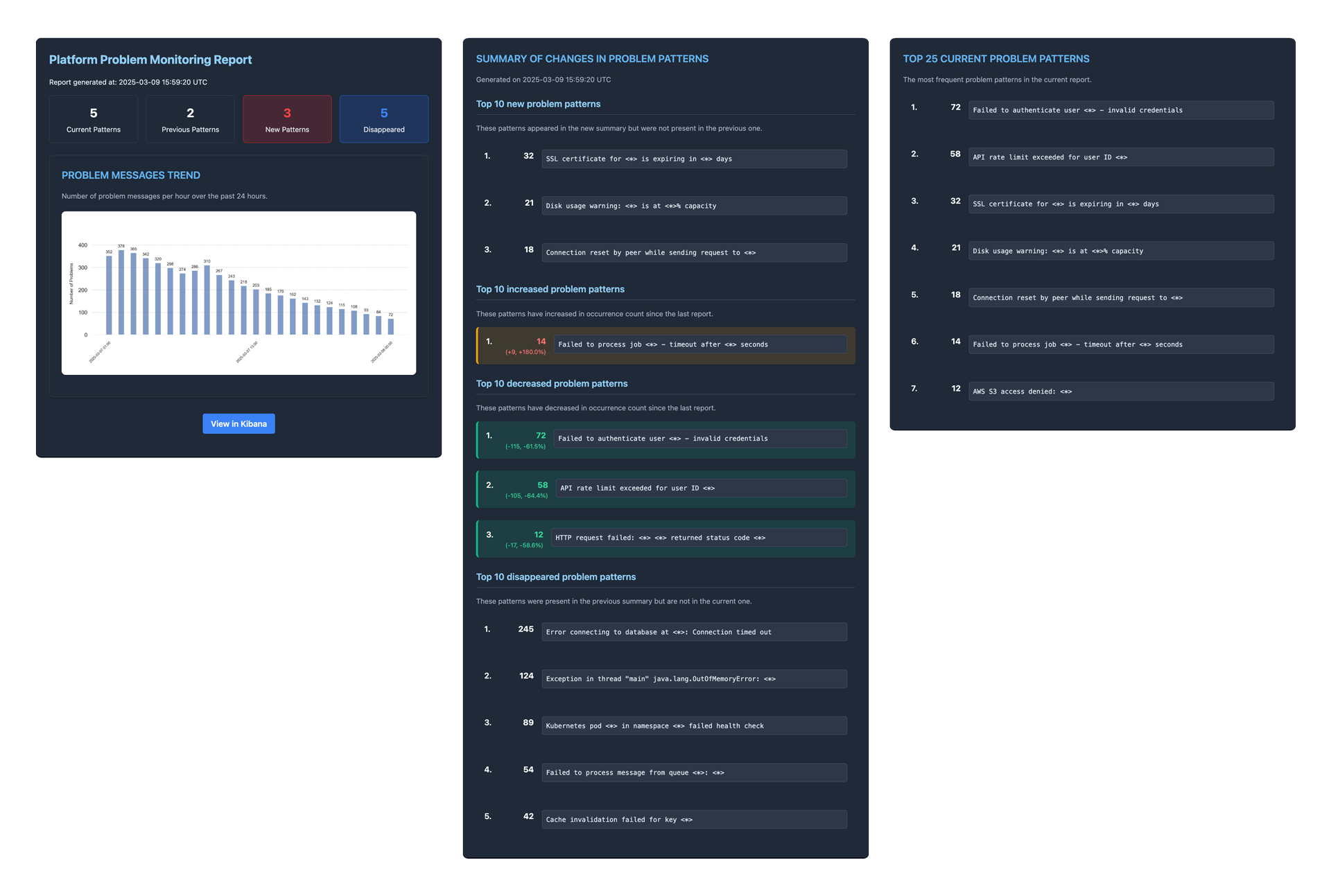Click the problem messages trend chart
Viewport: 1331px width, 896px height.
(238, 292)
